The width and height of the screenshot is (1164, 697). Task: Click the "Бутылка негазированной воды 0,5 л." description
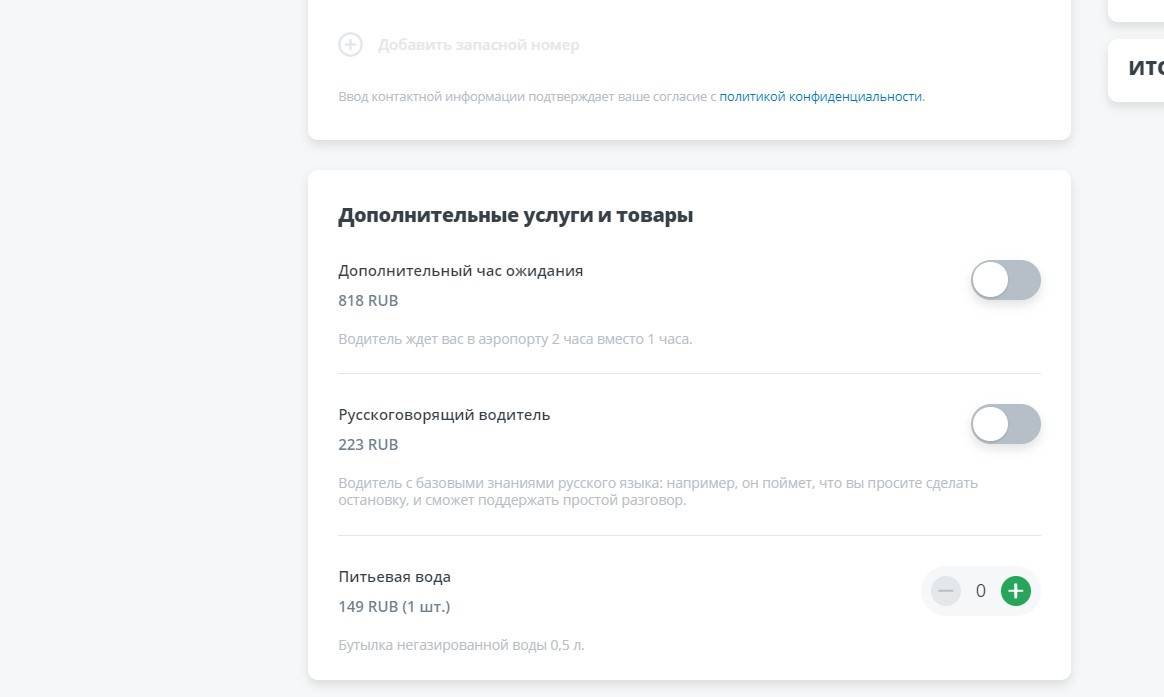coord(461,645)
